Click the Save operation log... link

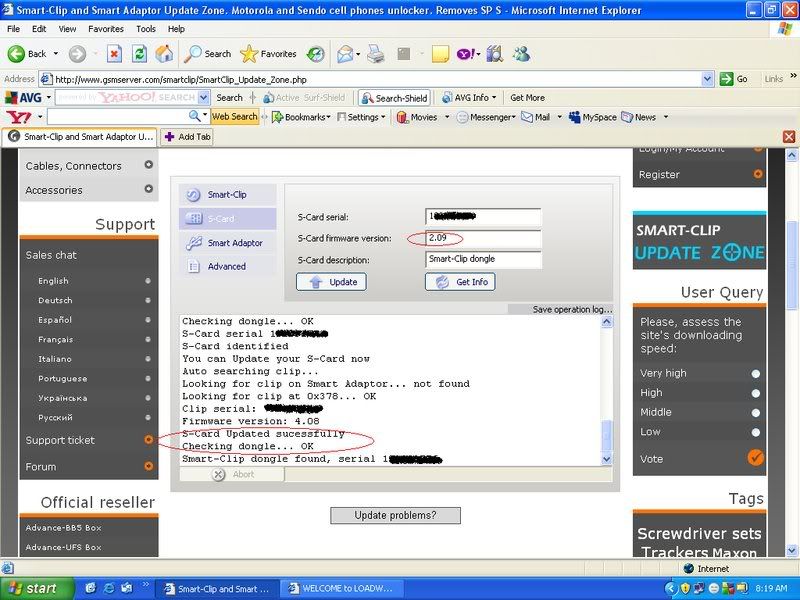coord(572,309)
